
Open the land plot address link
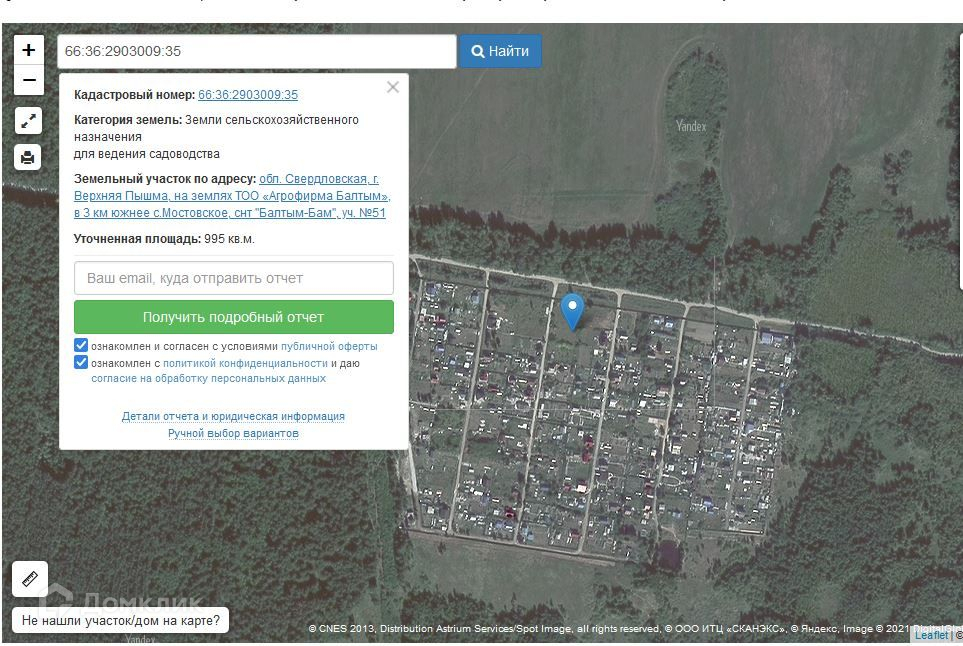232,196
